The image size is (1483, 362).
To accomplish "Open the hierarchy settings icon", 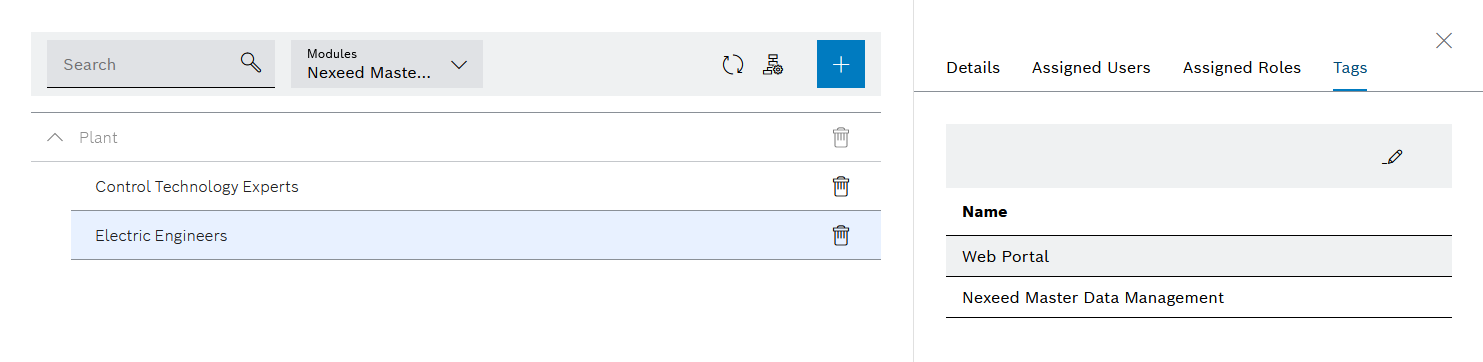I will (772, 65).
